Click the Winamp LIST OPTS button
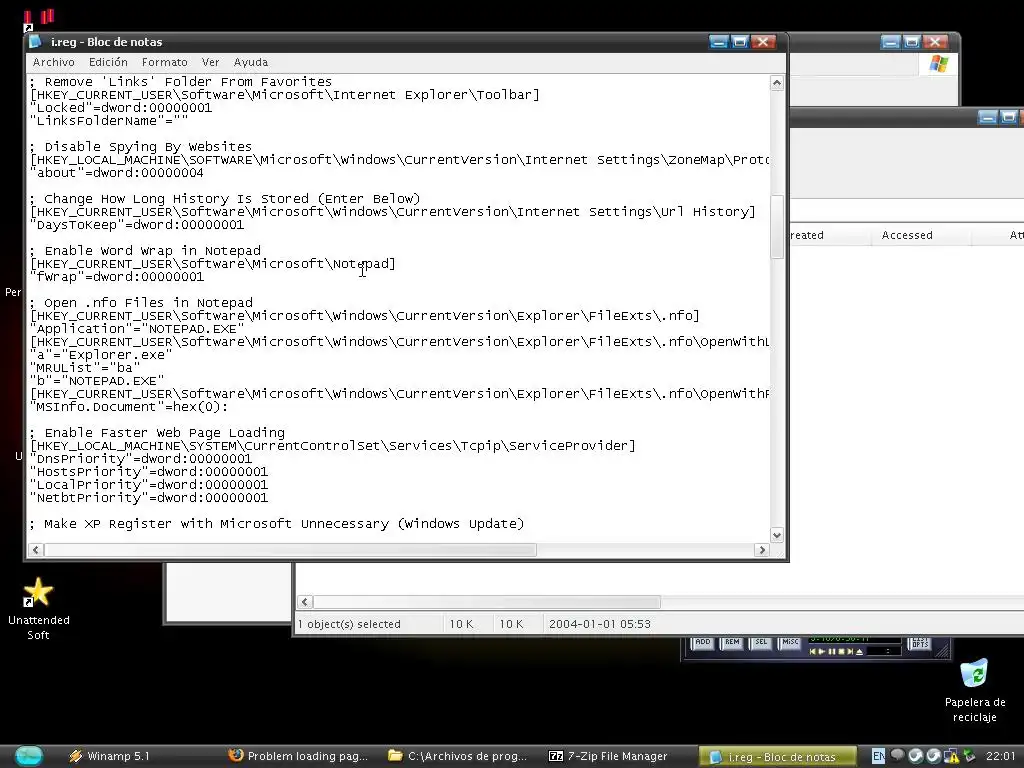The image size is (1024, 768). (x=920, y=643)
